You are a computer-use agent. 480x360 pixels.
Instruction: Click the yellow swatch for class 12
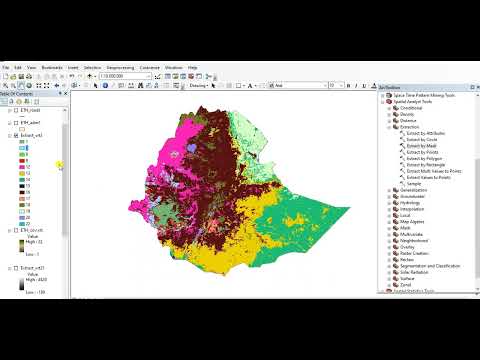click(22, 173)
